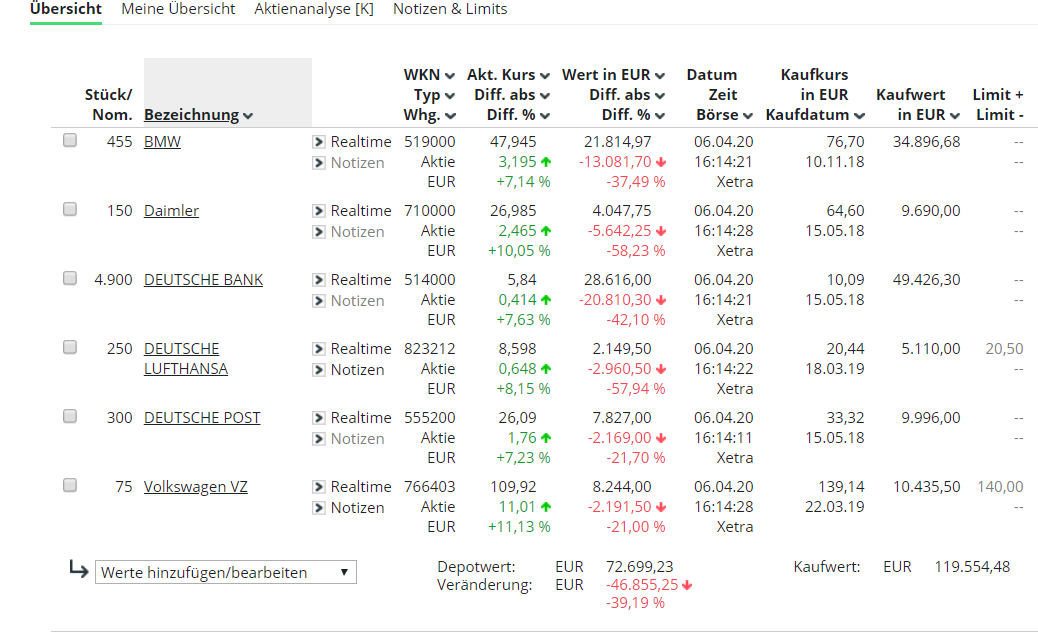
Task: Click green up arrow beside Volkswagen 11,01
Action: click(545, 507)
